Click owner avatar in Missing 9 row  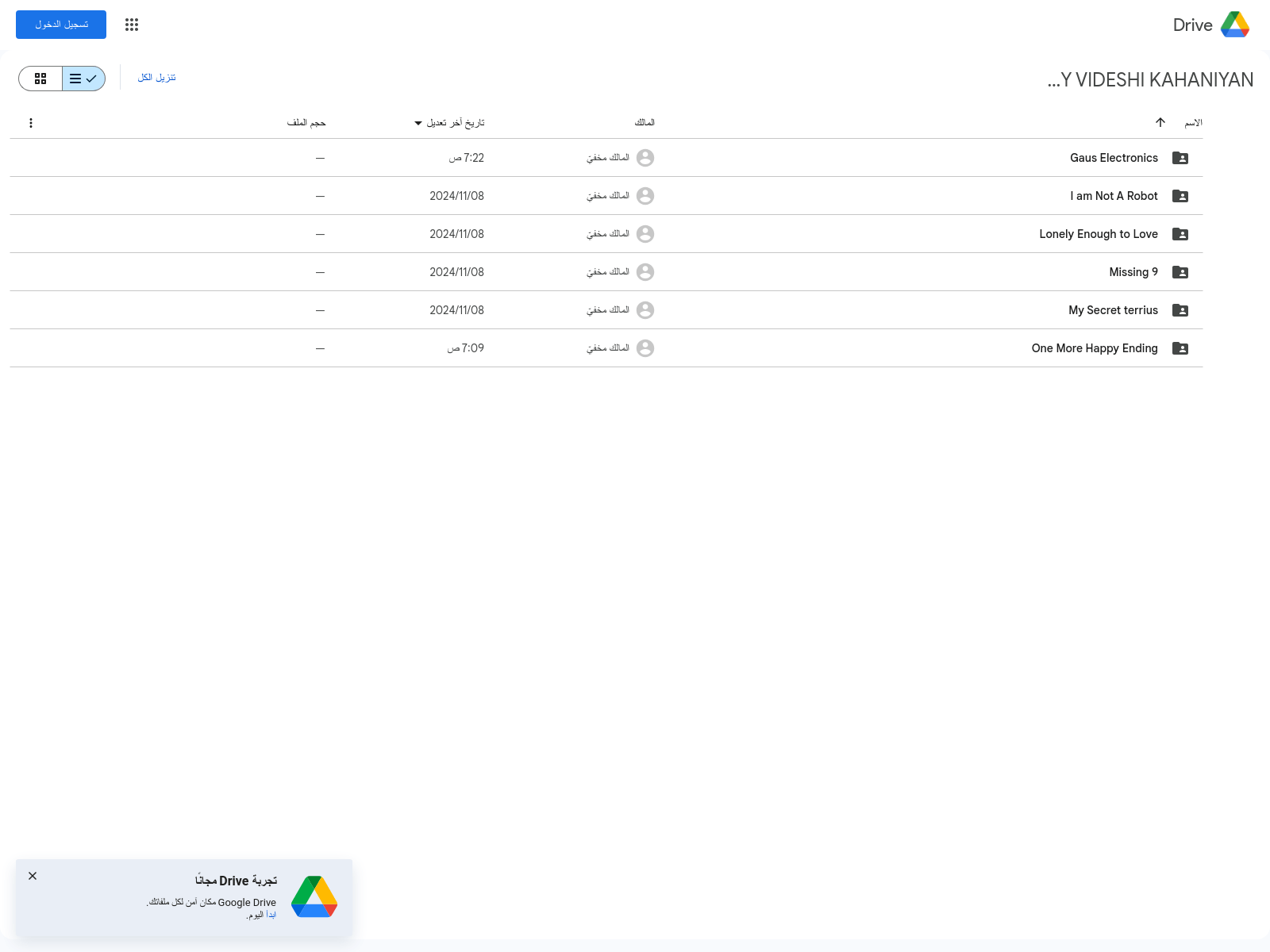click(645, 272)
